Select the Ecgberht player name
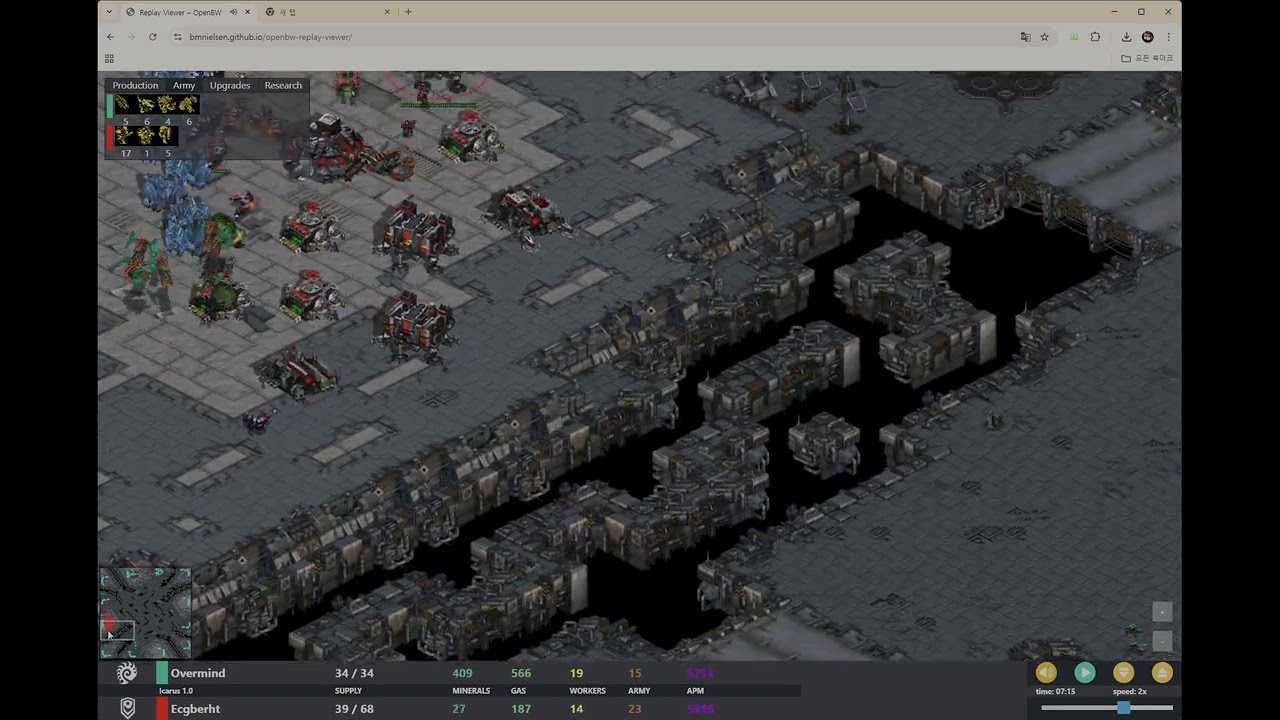 coord(195,709)
